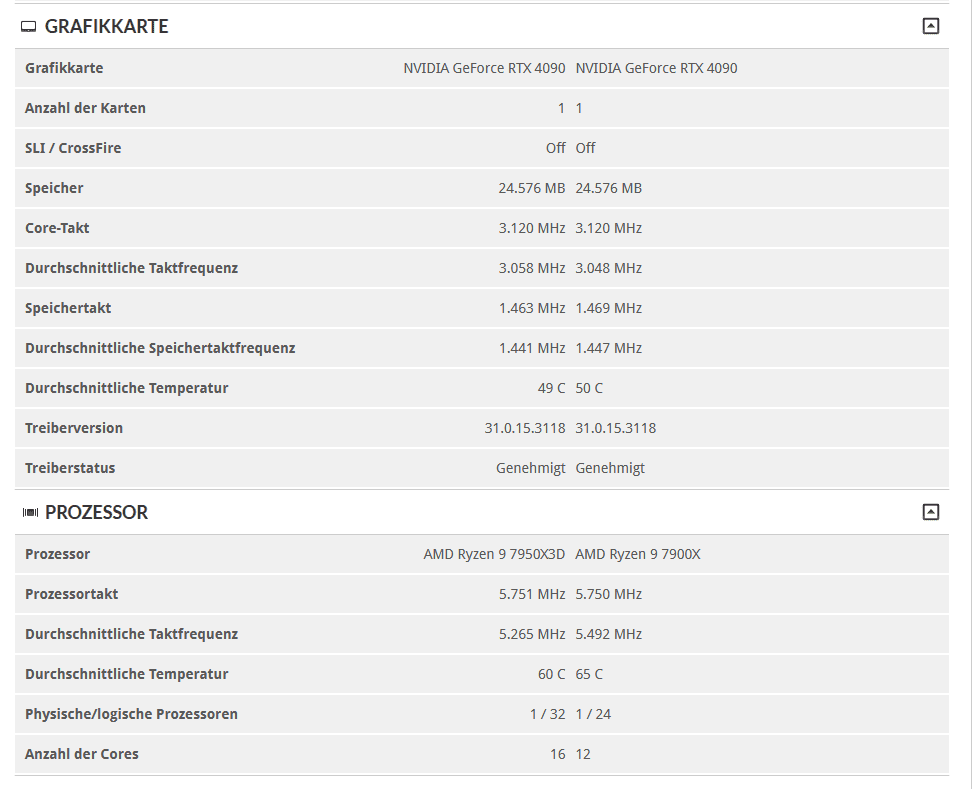Click the 5.751 MHz Prozessortakt value

[532, 594]
